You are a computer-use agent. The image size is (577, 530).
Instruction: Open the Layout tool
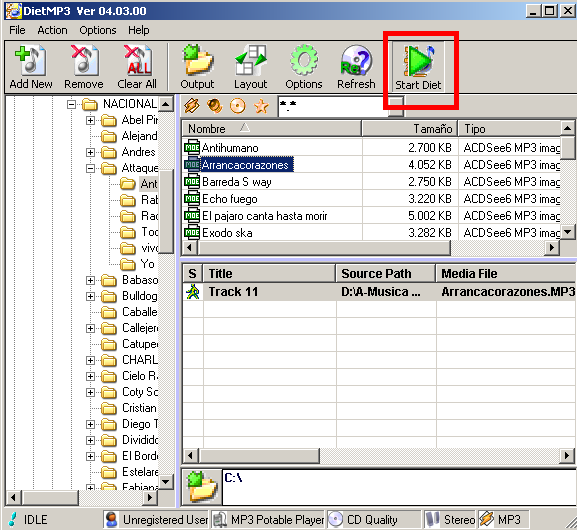pos(251,67)
